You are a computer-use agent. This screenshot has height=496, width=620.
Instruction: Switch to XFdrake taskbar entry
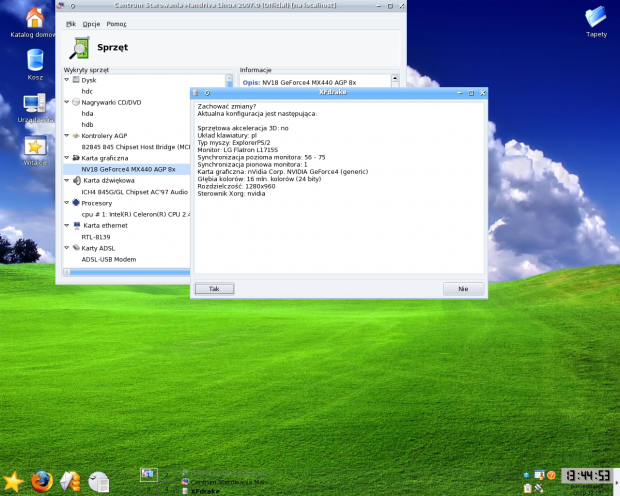201,491
